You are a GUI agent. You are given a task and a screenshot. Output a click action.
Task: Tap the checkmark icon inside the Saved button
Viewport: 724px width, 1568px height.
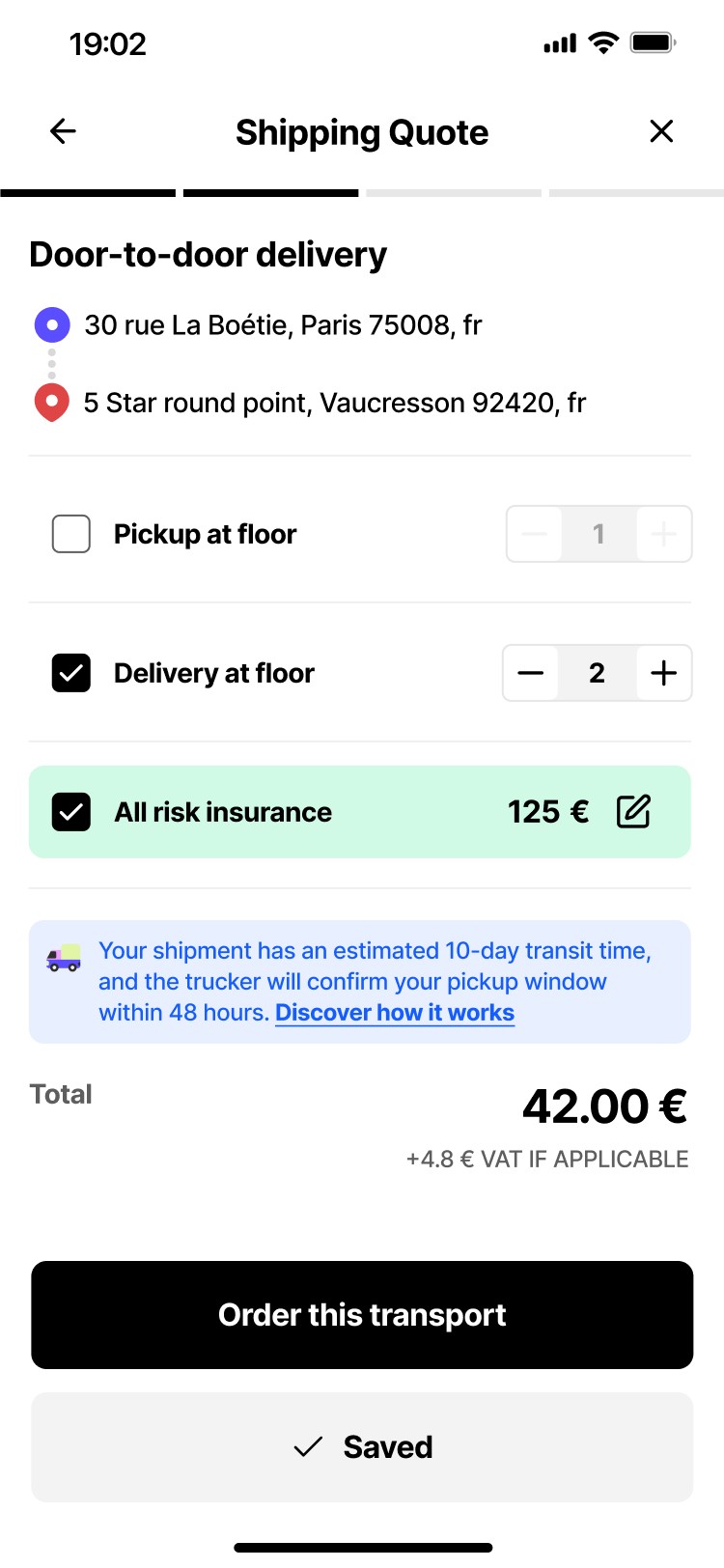307,1447
